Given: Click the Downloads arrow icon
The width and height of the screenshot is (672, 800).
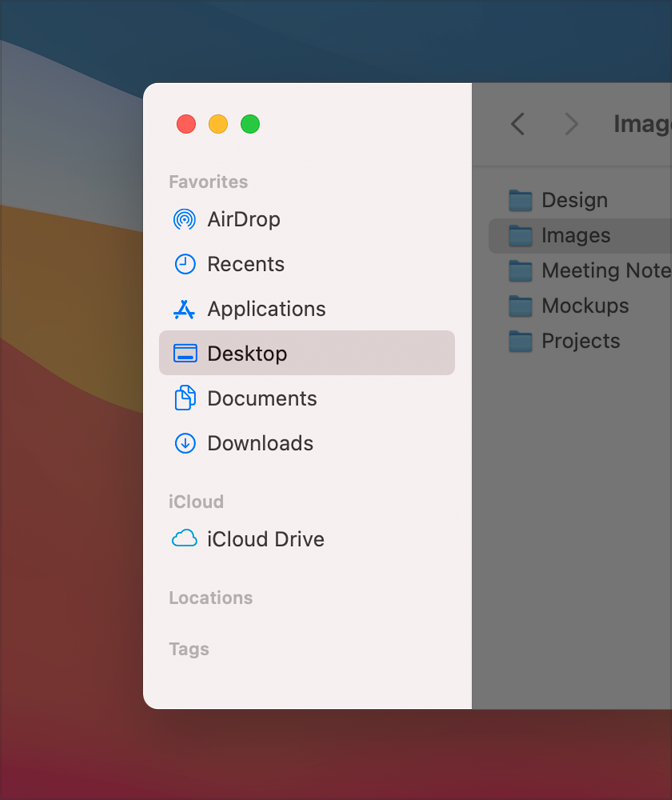Looking at the screenshot, I should point(185,443).
